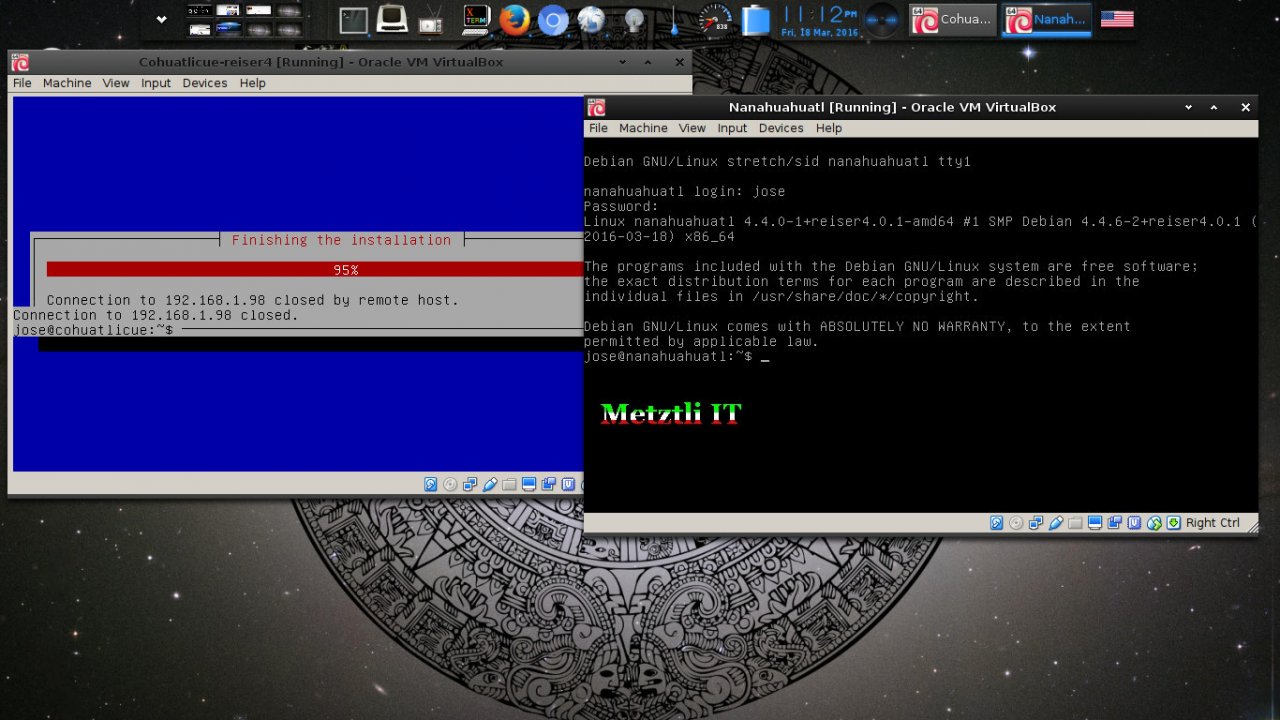Click hard disk activity icon in Nanahuahuatl status bar
1280x720 pixels.
coord(996,523)
